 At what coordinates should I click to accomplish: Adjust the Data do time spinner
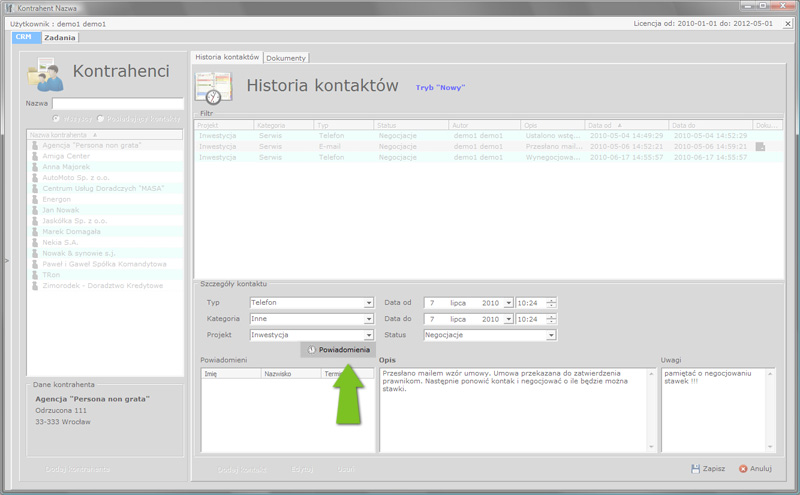pyautogui.click(x=551, y=319)
